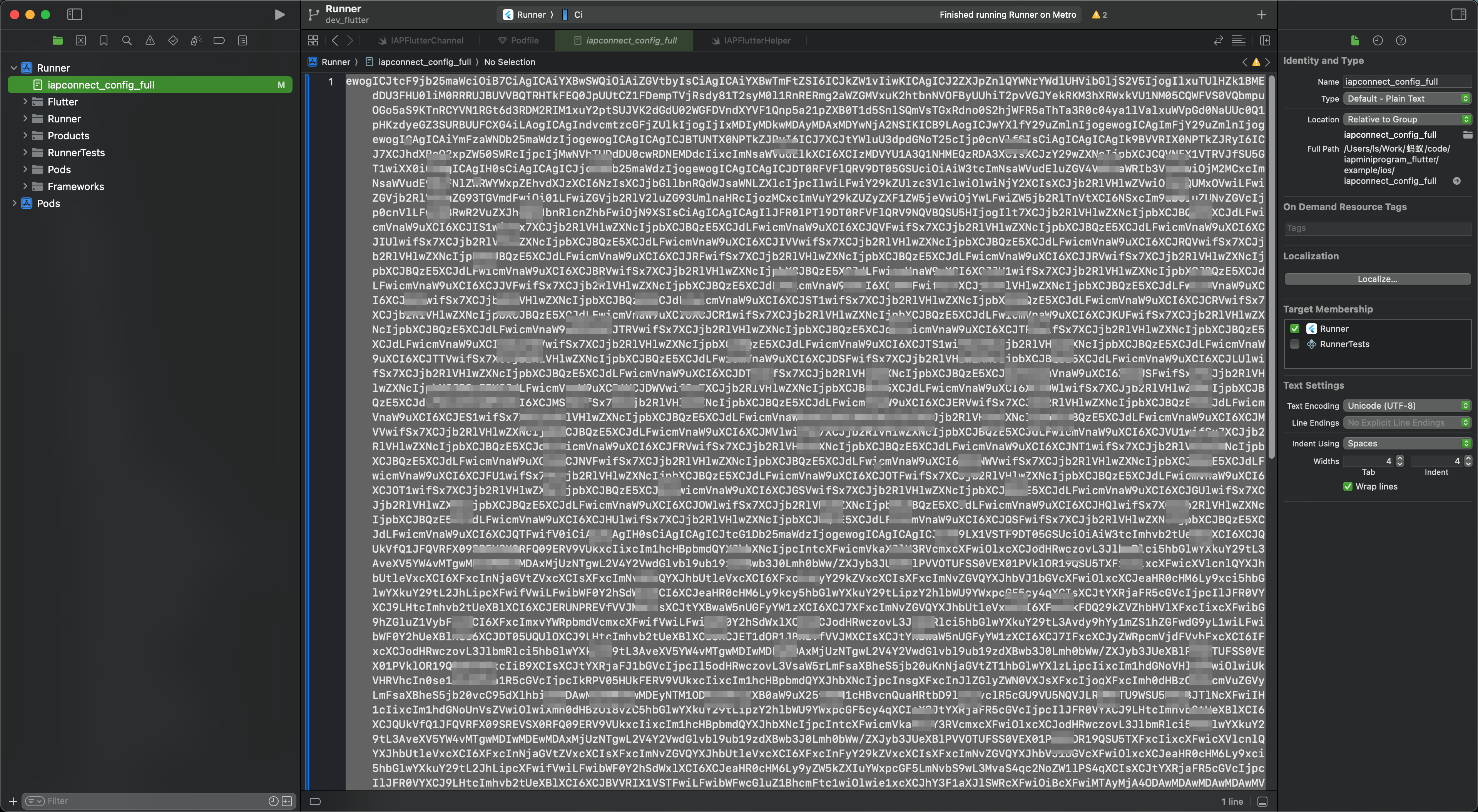Disable the Wrap lines checkbox
The image size is (1478, 812).
[1348, 487]
